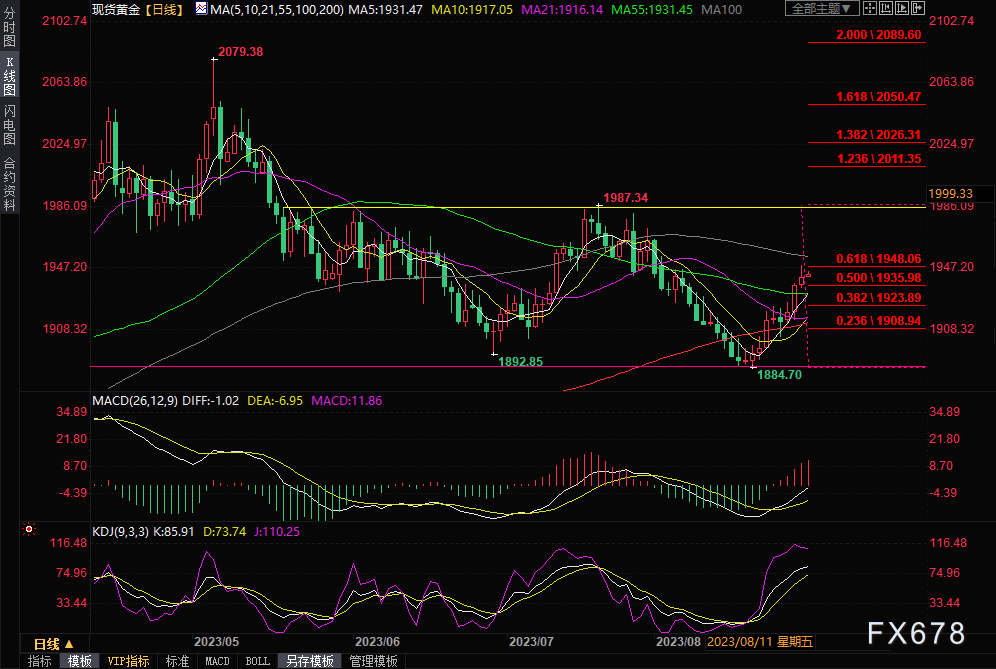
Task: Expand the 日线 period selector
Action: (53, 643)
